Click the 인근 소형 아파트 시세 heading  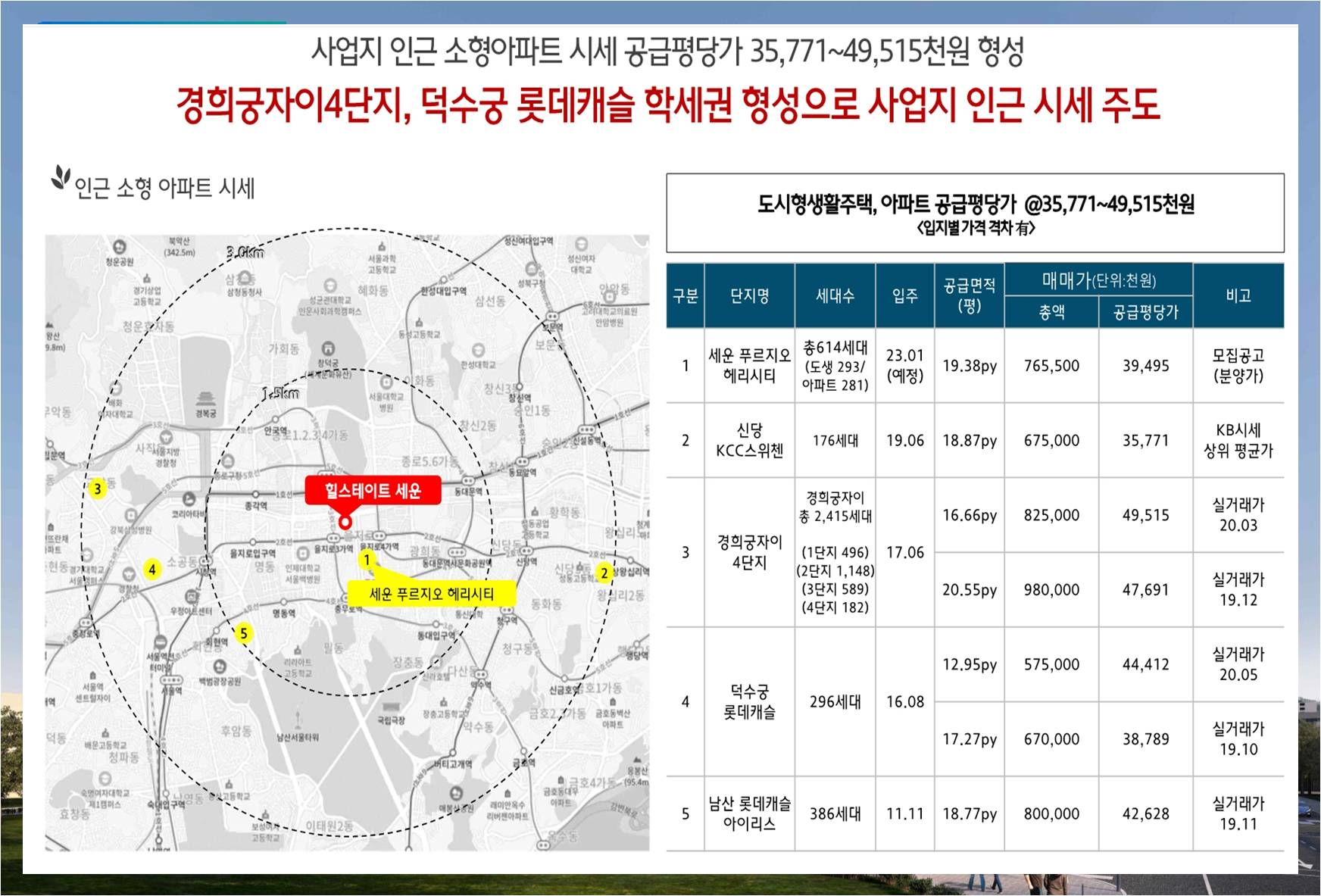[x=164, y=187]
